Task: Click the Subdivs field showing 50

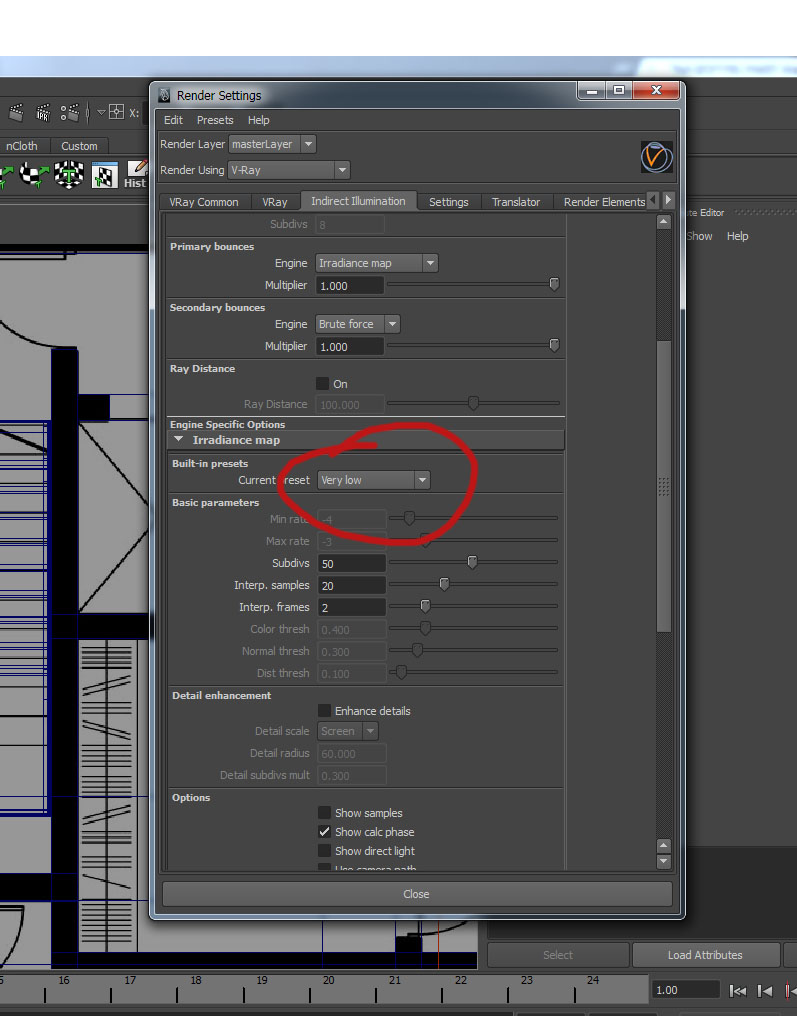Action: pyautogui.click(x=352, y=563)
